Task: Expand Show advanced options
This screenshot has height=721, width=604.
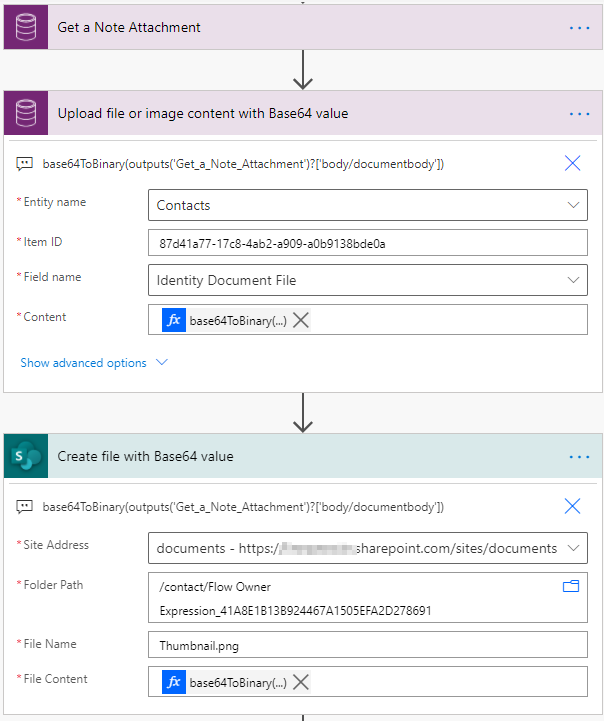Action: coord(94,363)
